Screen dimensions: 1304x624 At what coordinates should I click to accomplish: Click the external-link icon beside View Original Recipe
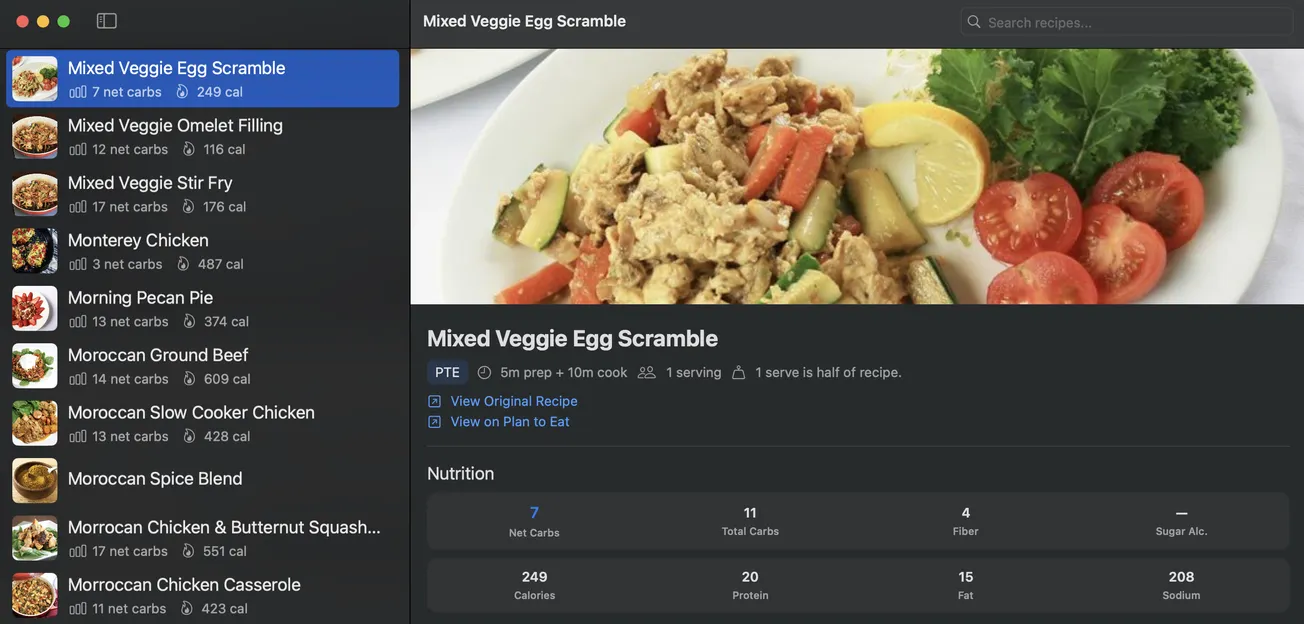pos(434,400)
